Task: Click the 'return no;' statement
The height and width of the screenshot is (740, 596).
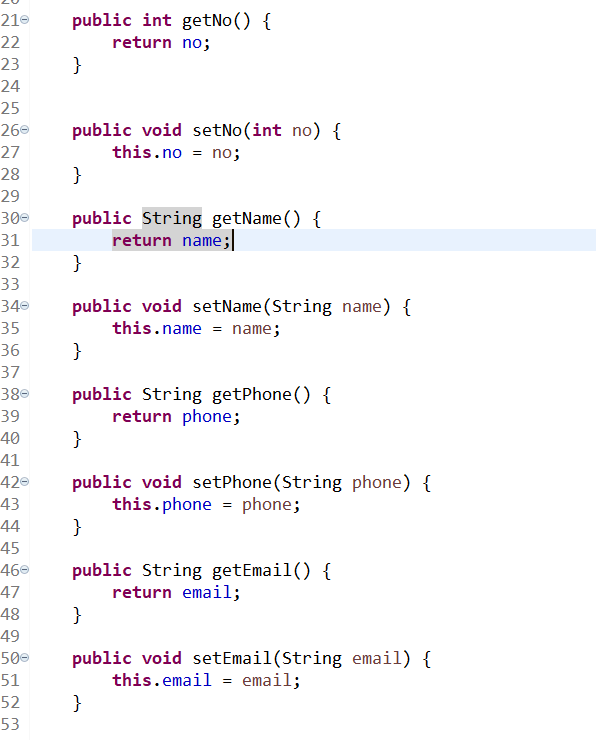Action: (161, 42)
